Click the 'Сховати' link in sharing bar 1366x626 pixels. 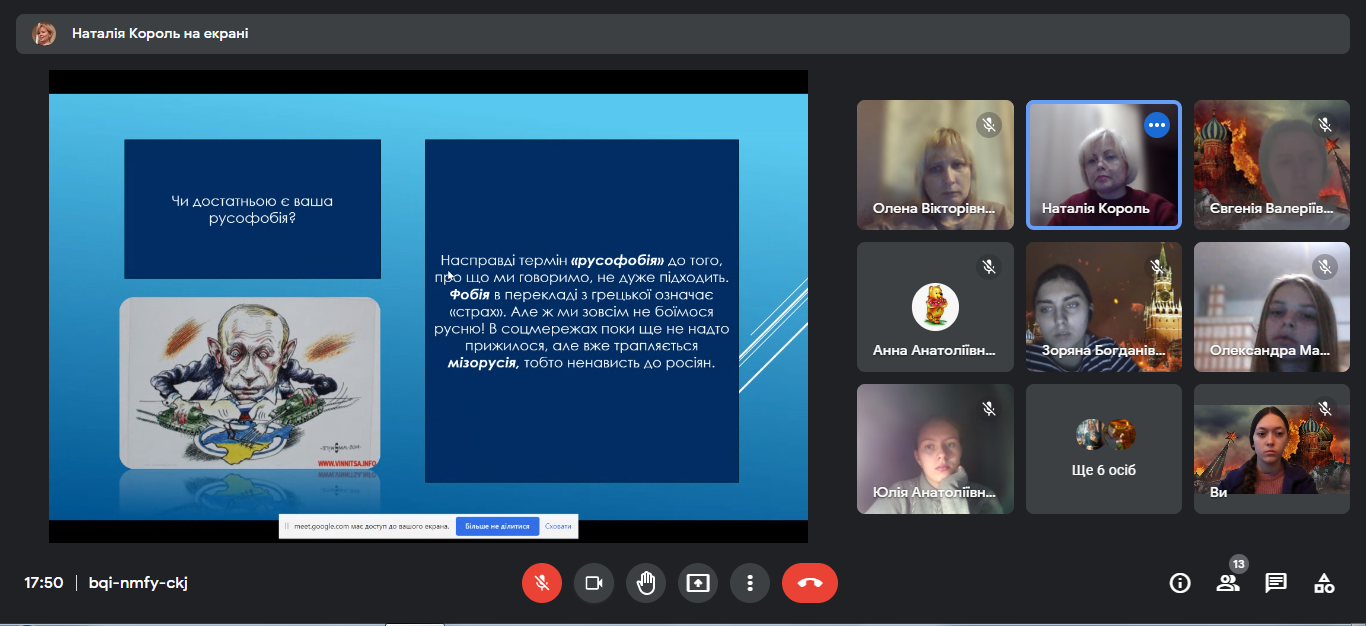(x=558, y=526)
